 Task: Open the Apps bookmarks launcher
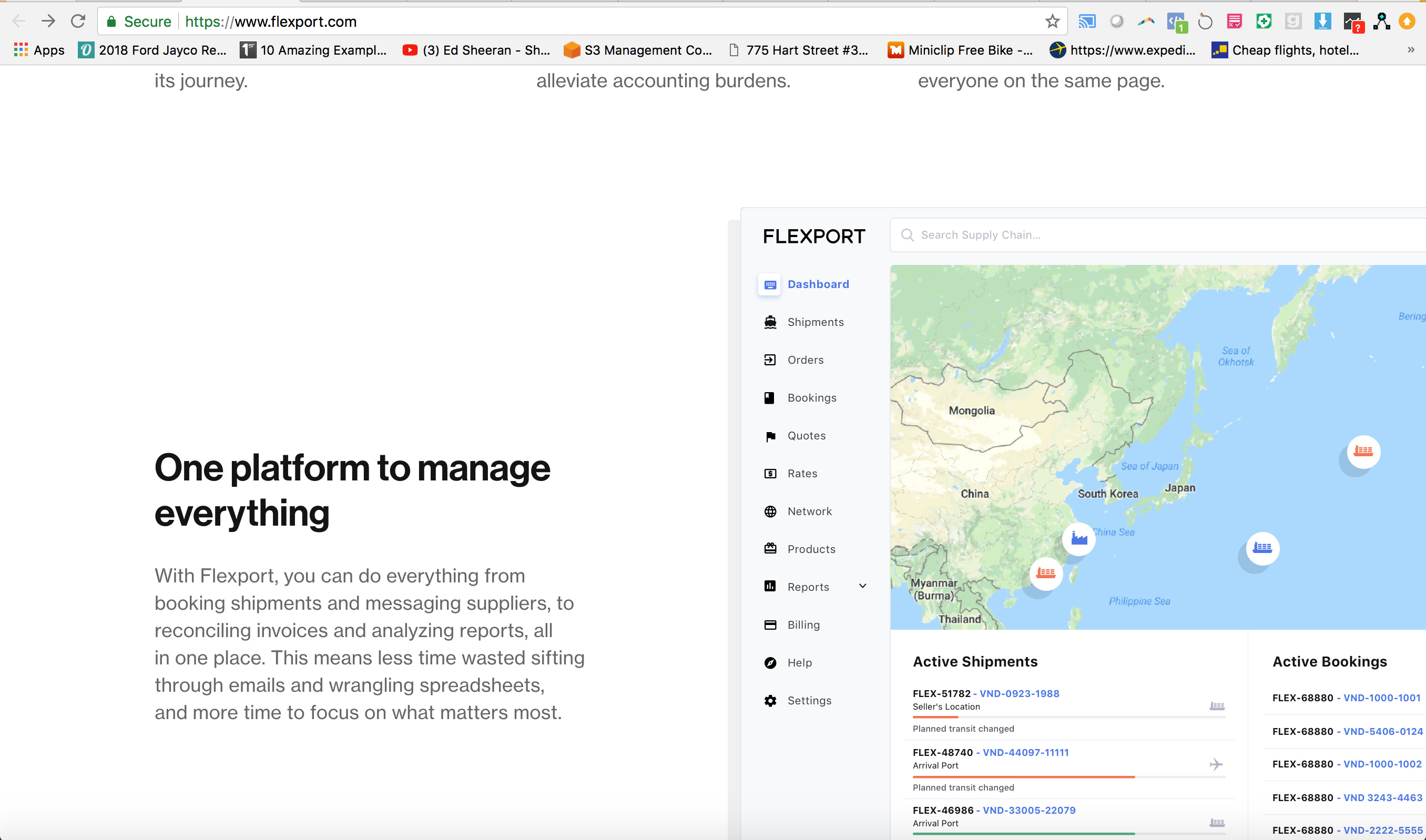tap(38, 50)
